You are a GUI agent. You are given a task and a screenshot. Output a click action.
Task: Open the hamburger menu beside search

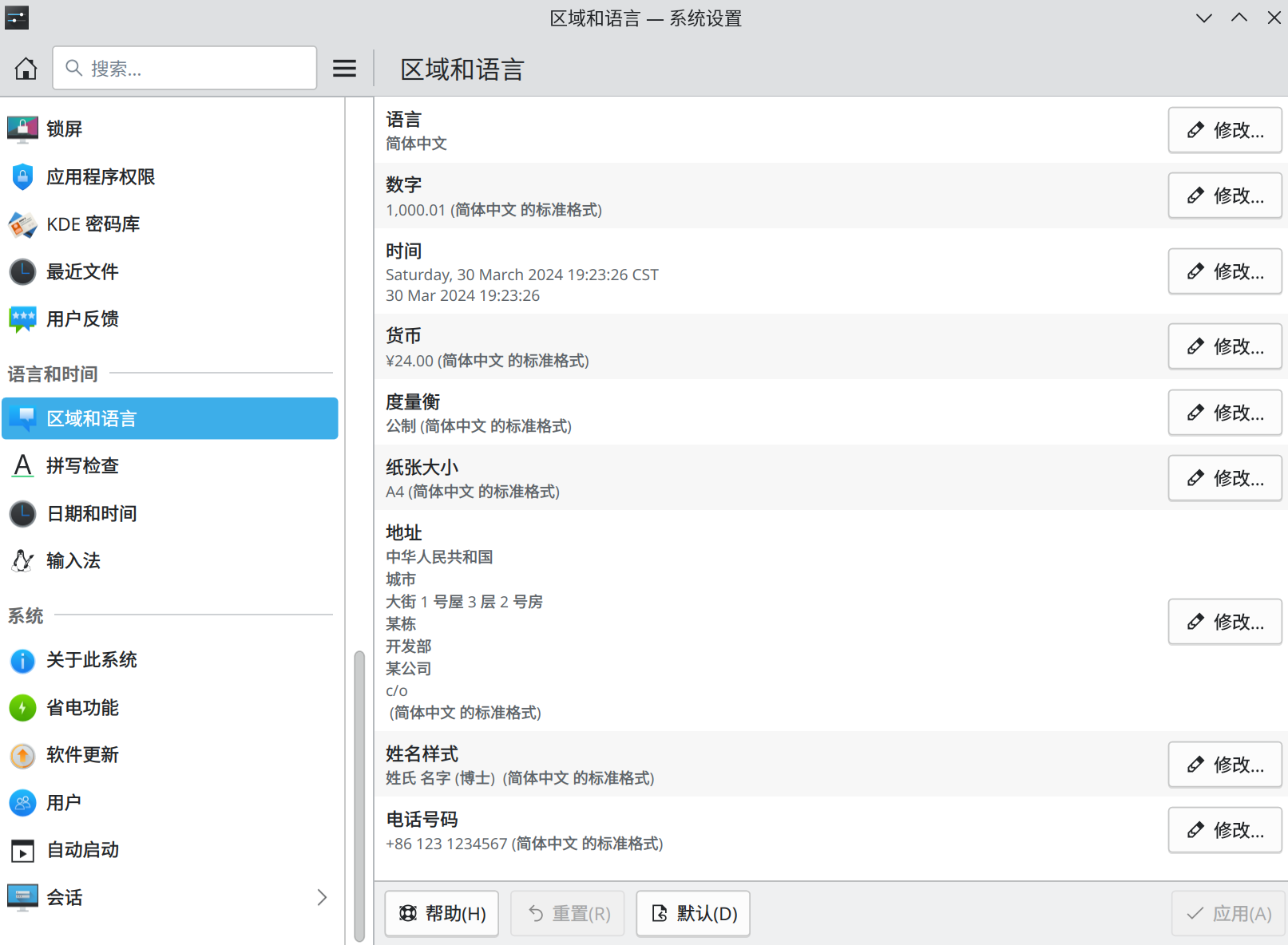pyautogui.click(x=344, y=69)
